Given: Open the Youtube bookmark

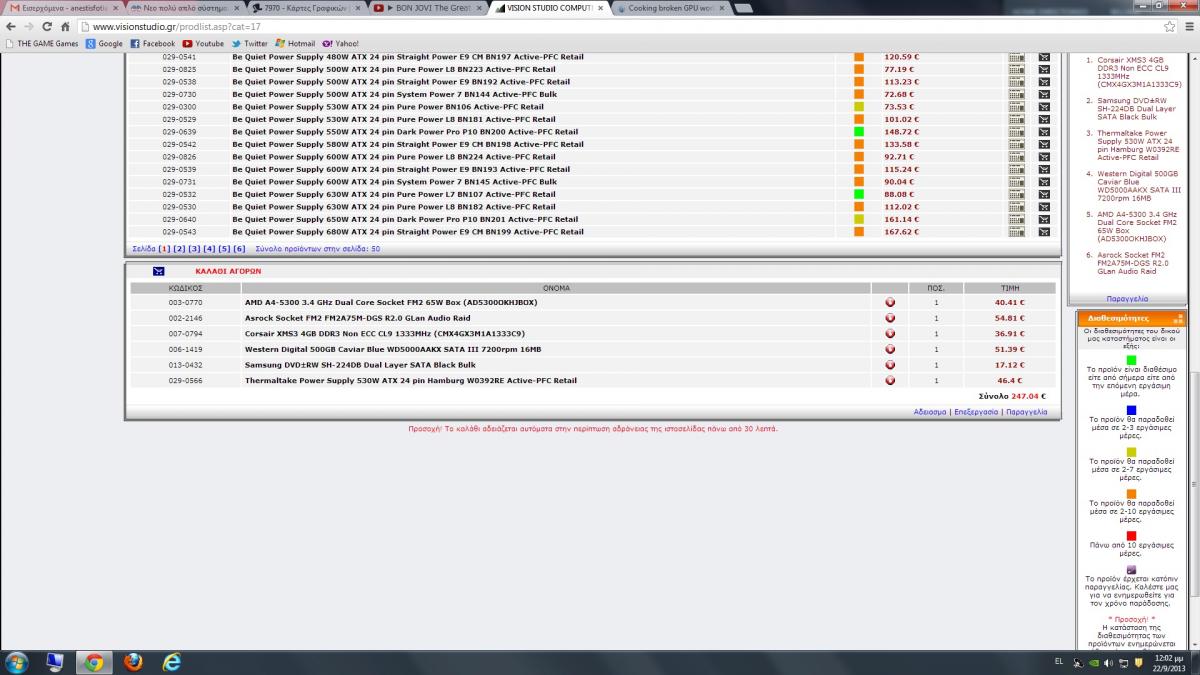Looking at the screenshot, I should (203, 44).
